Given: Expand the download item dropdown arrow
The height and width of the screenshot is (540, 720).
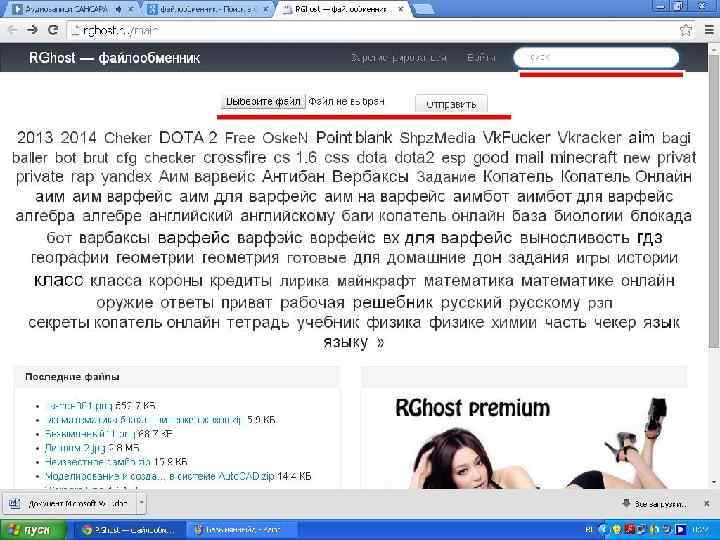Looking at the screenshot, I should click(x=142, y=503).
